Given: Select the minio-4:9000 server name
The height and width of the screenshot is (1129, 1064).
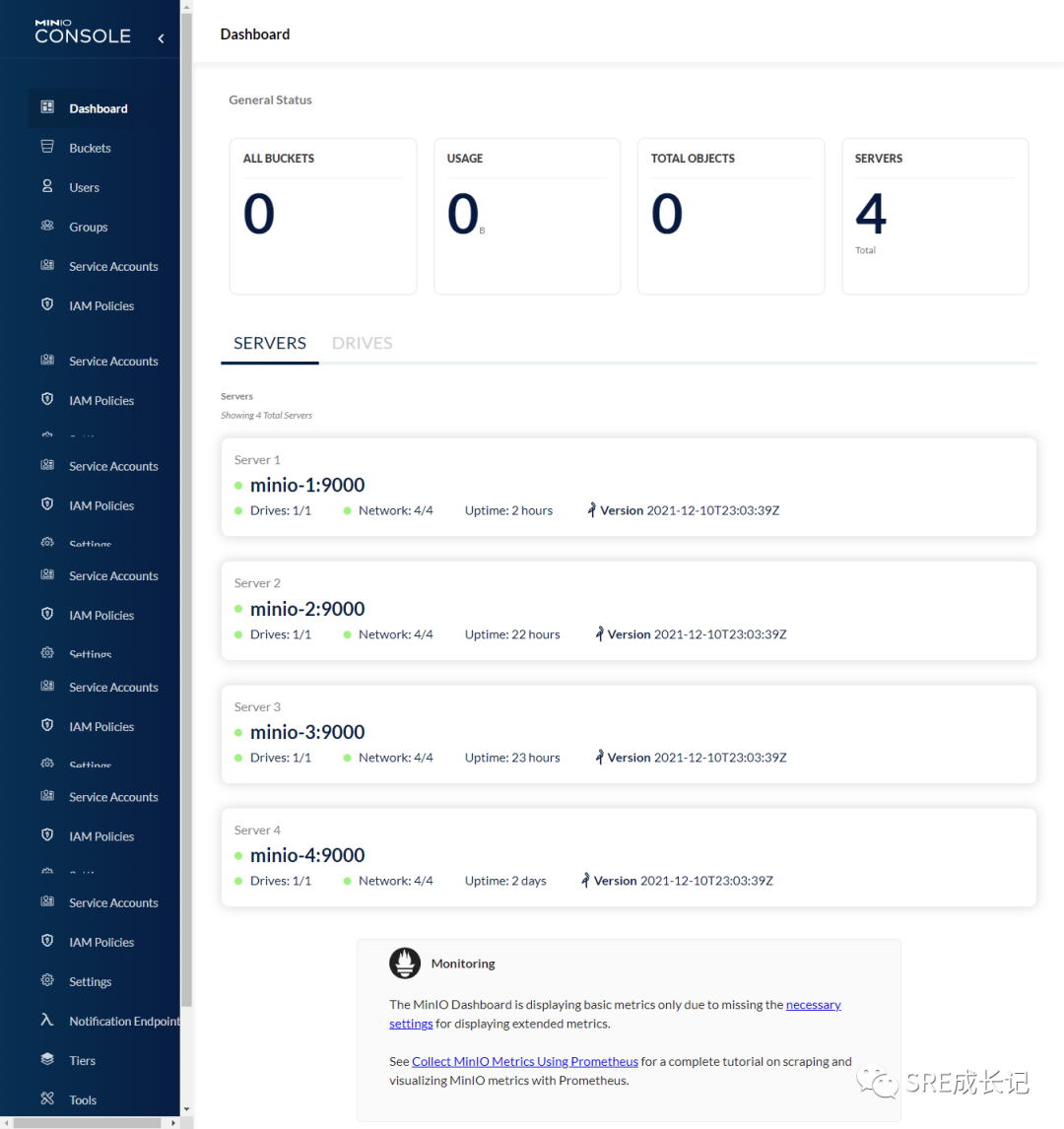Looking at the screenshot, I should [x=307, y=855].
